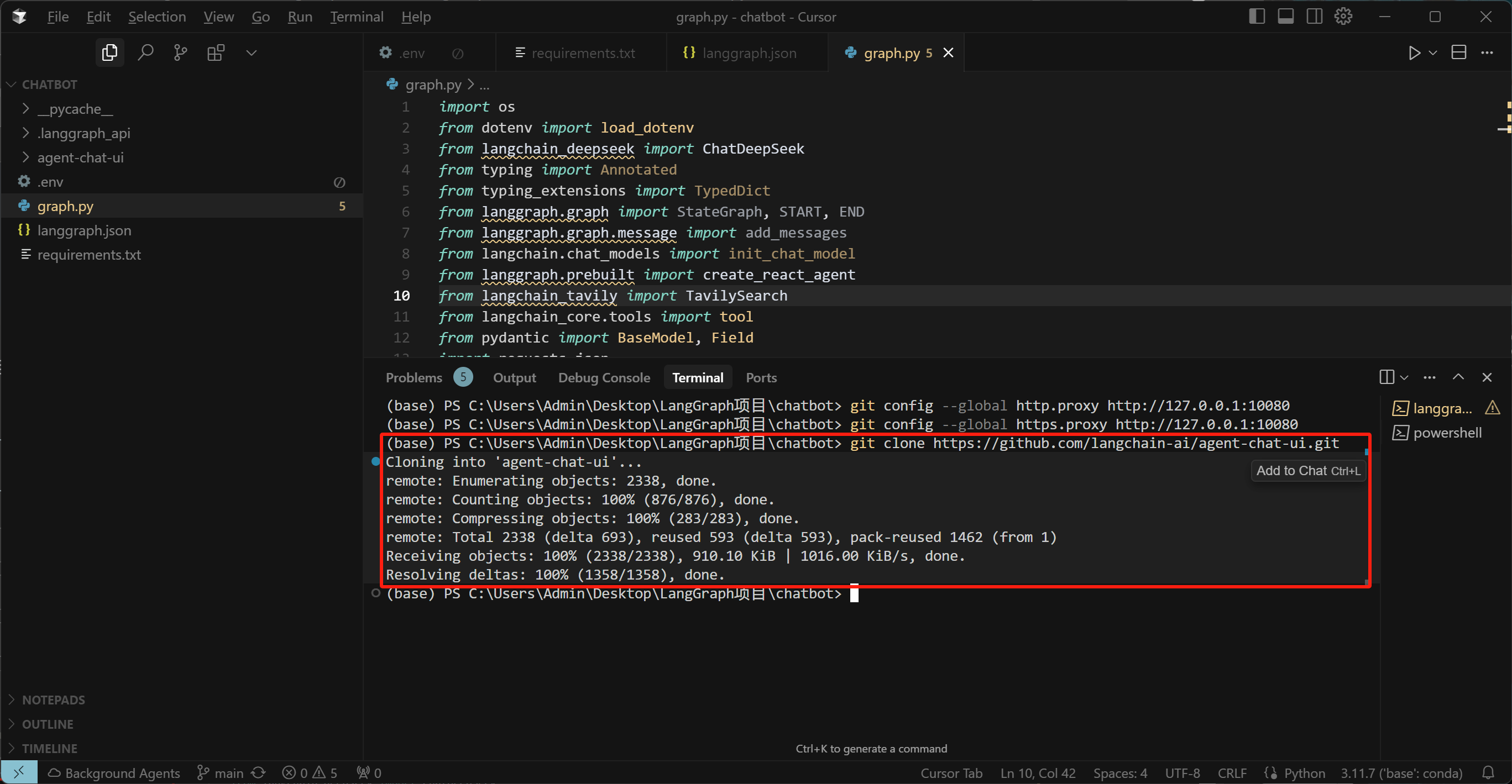This screenshot has height=784, width=1512.
Task: Open the Source Control view icon
Action: (180, 53)
